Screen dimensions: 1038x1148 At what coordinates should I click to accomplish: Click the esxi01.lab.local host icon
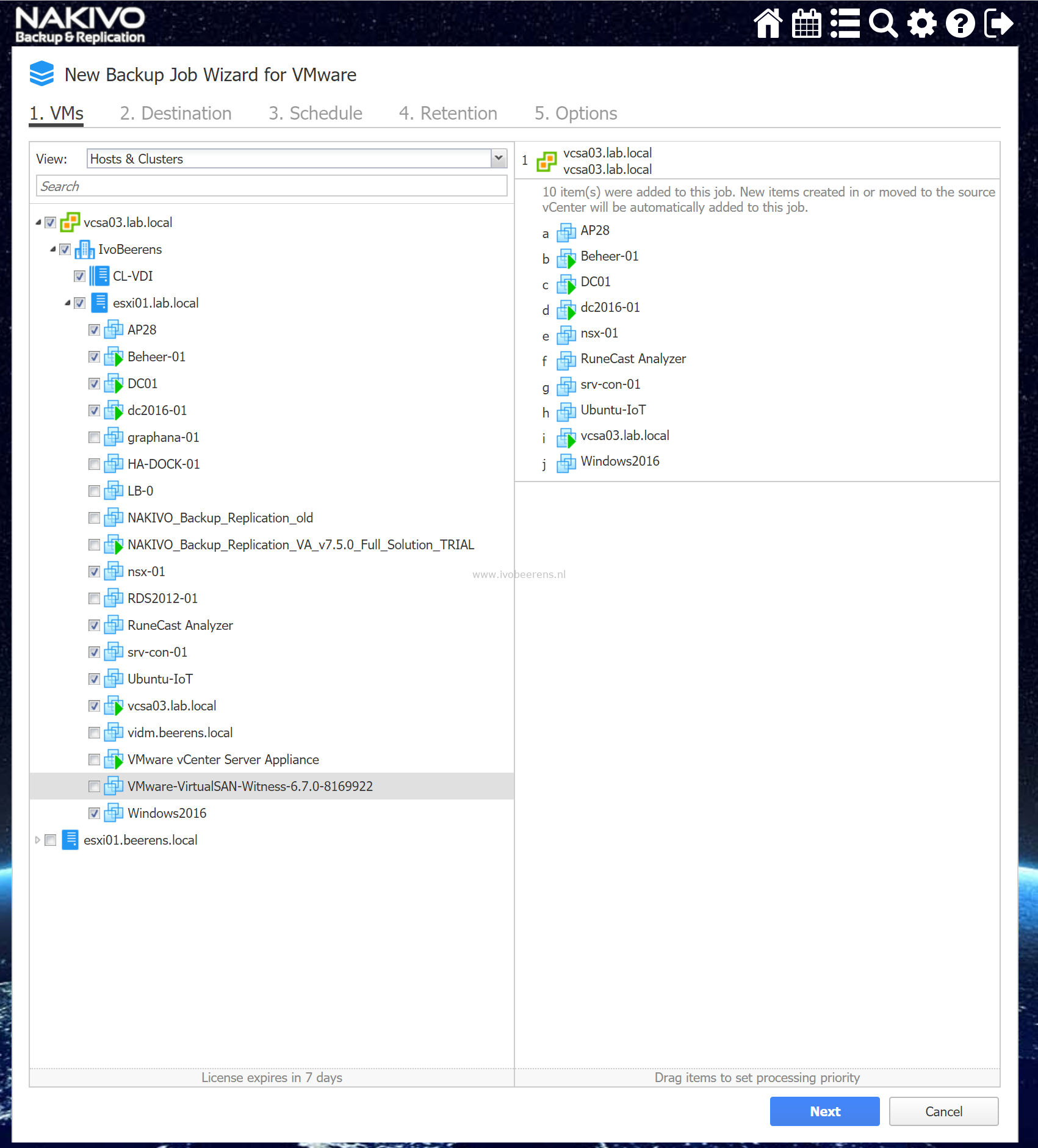(x=99, y=303)
